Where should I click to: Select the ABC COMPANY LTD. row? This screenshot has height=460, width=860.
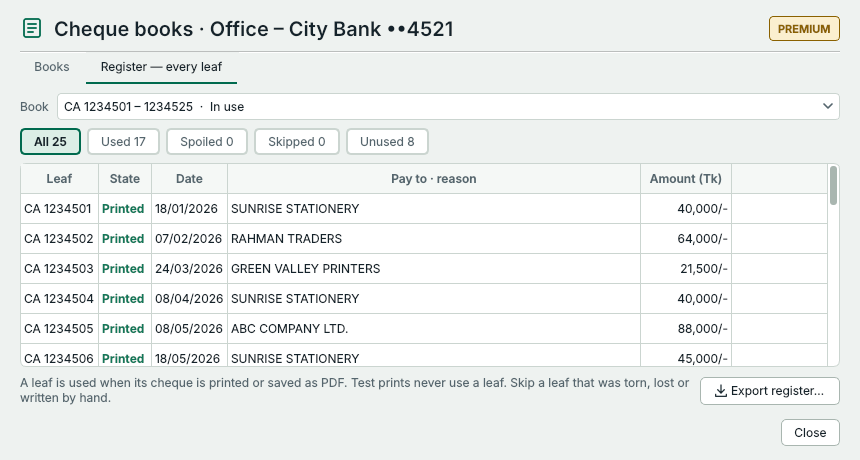tap(424, 328)
